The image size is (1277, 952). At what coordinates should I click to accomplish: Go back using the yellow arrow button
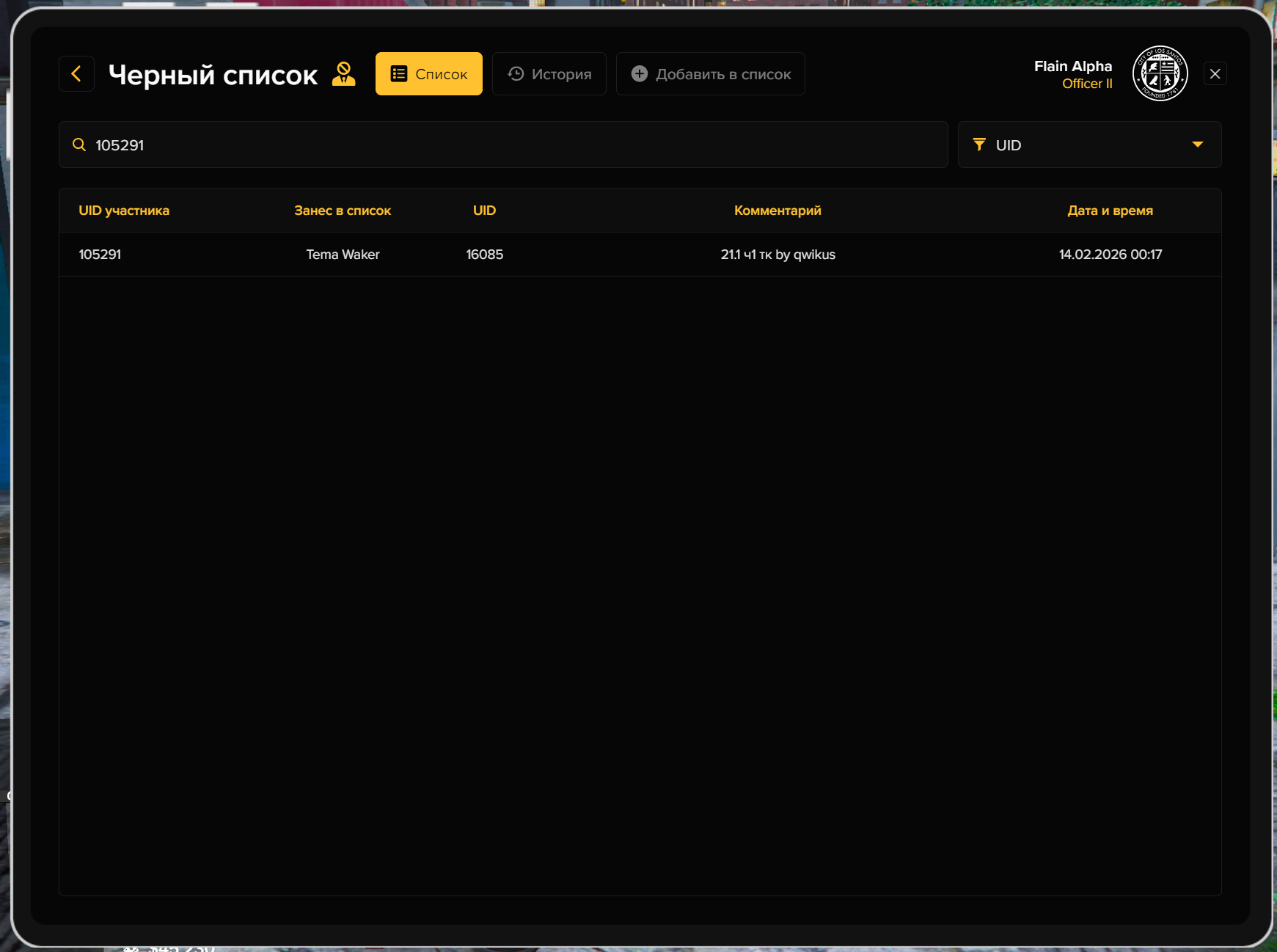[76, 73]
